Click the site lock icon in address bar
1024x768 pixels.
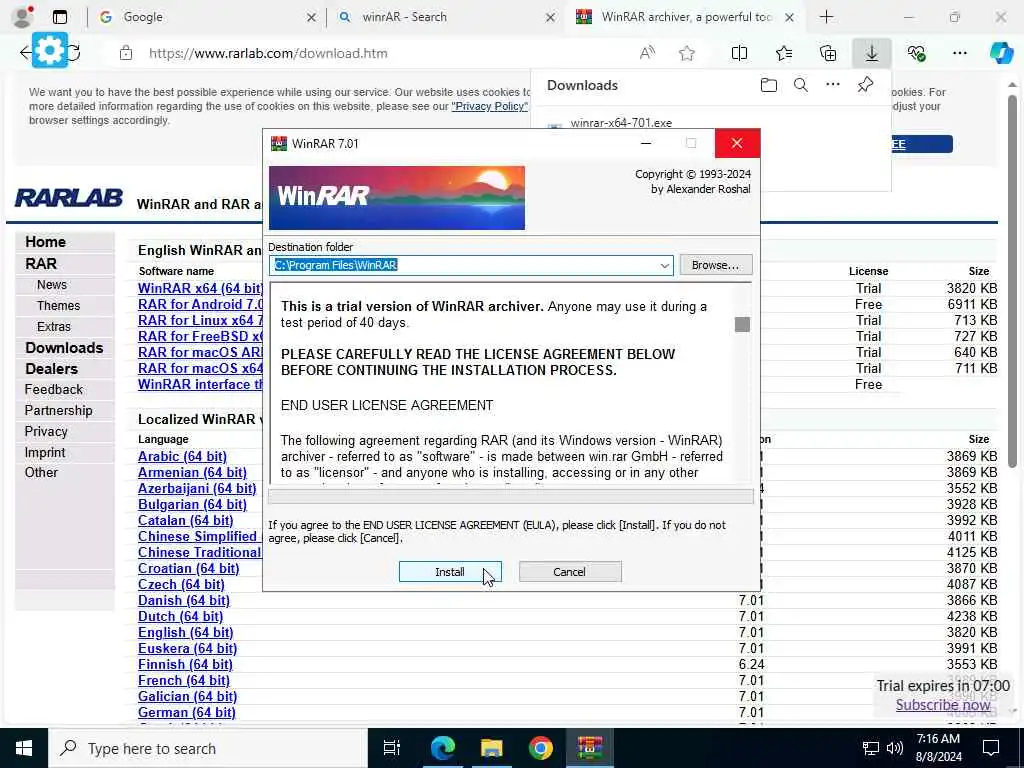[126, 54]
